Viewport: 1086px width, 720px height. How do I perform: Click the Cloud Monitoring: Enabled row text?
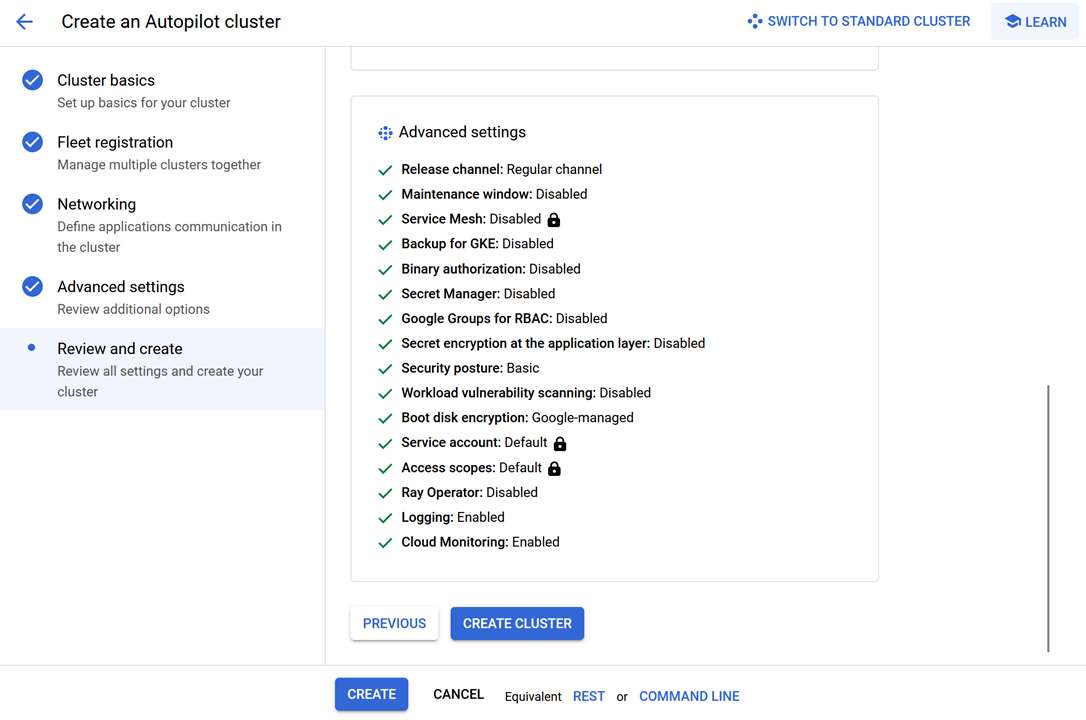coord(480,543)
